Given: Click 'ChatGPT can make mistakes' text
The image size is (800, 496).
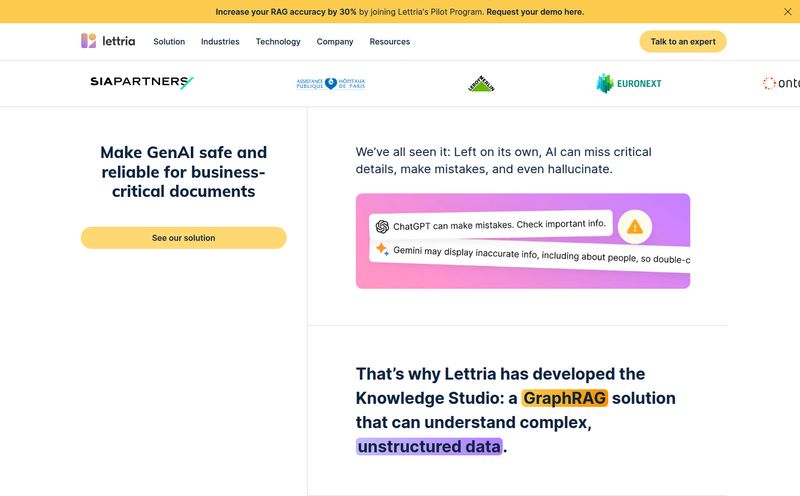Looking at the screenshot, I should [x=499, y=225].
